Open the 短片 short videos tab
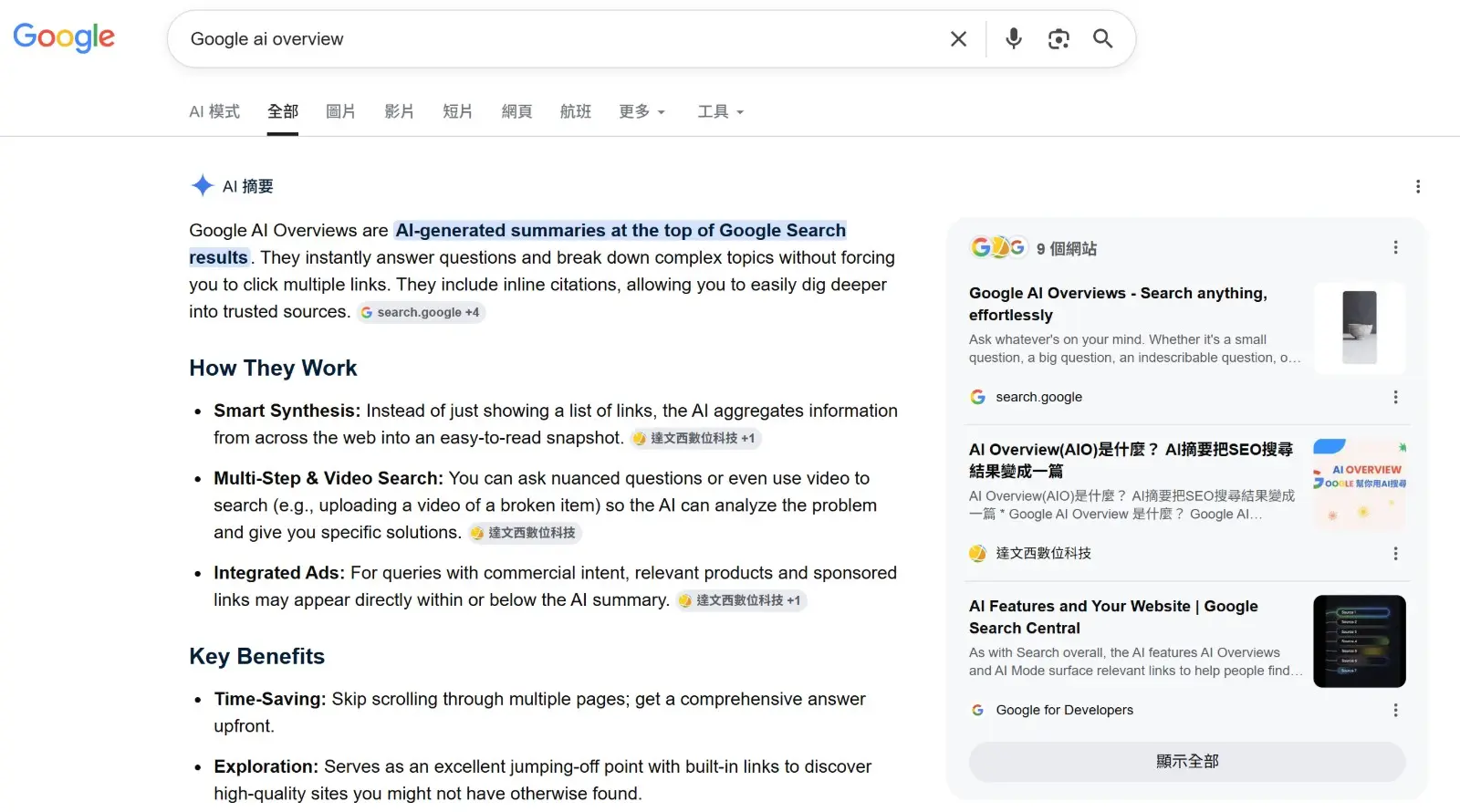 pyautogui.click(x=457, y=111)
